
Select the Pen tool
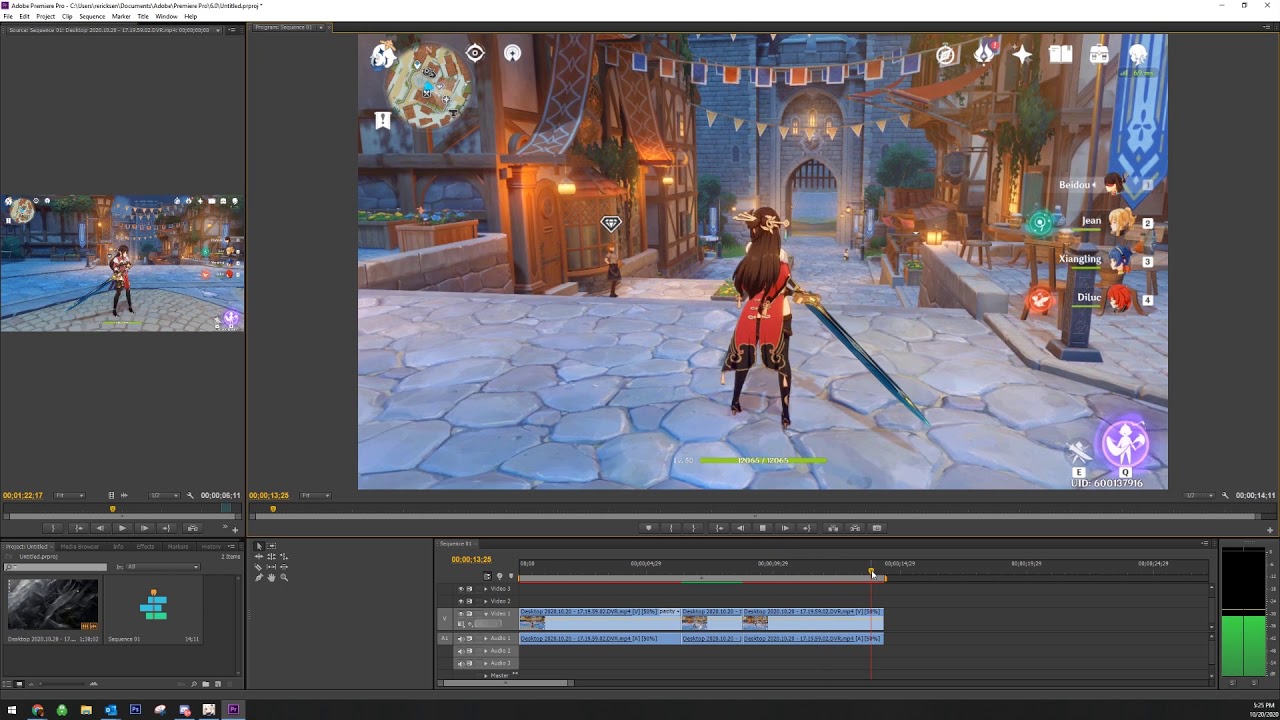click(x=258, y=577)
